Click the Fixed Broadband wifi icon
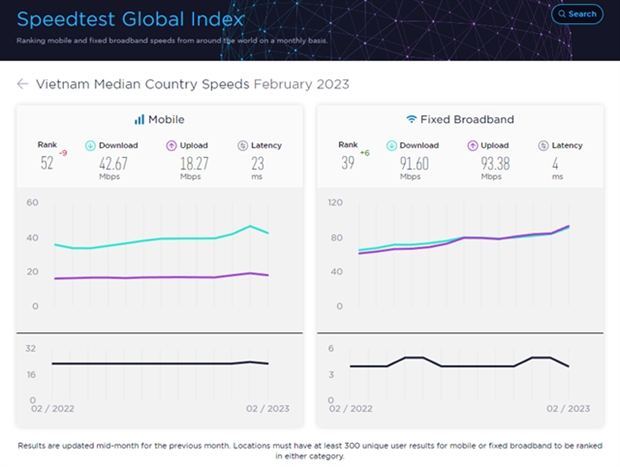The width and height of the screenshot is (620, 467). (x=411, y=119)
